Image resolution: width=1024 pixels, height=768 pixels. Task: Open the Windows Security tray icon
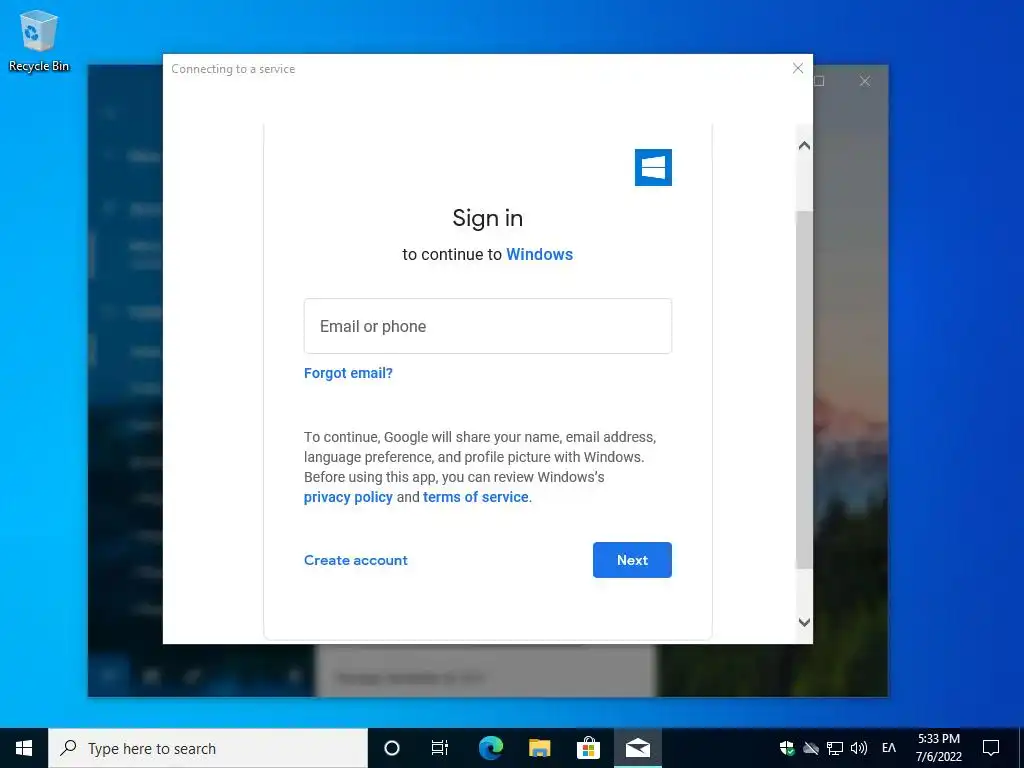click(787, 748)
